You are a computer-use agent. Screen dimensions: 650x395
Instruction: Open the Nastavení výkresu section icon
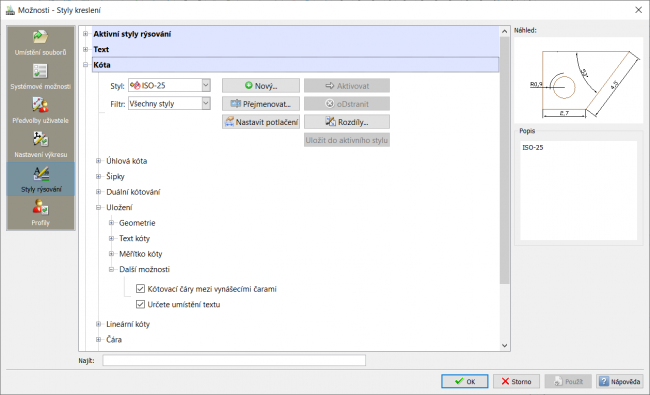(x=40, y=139)
